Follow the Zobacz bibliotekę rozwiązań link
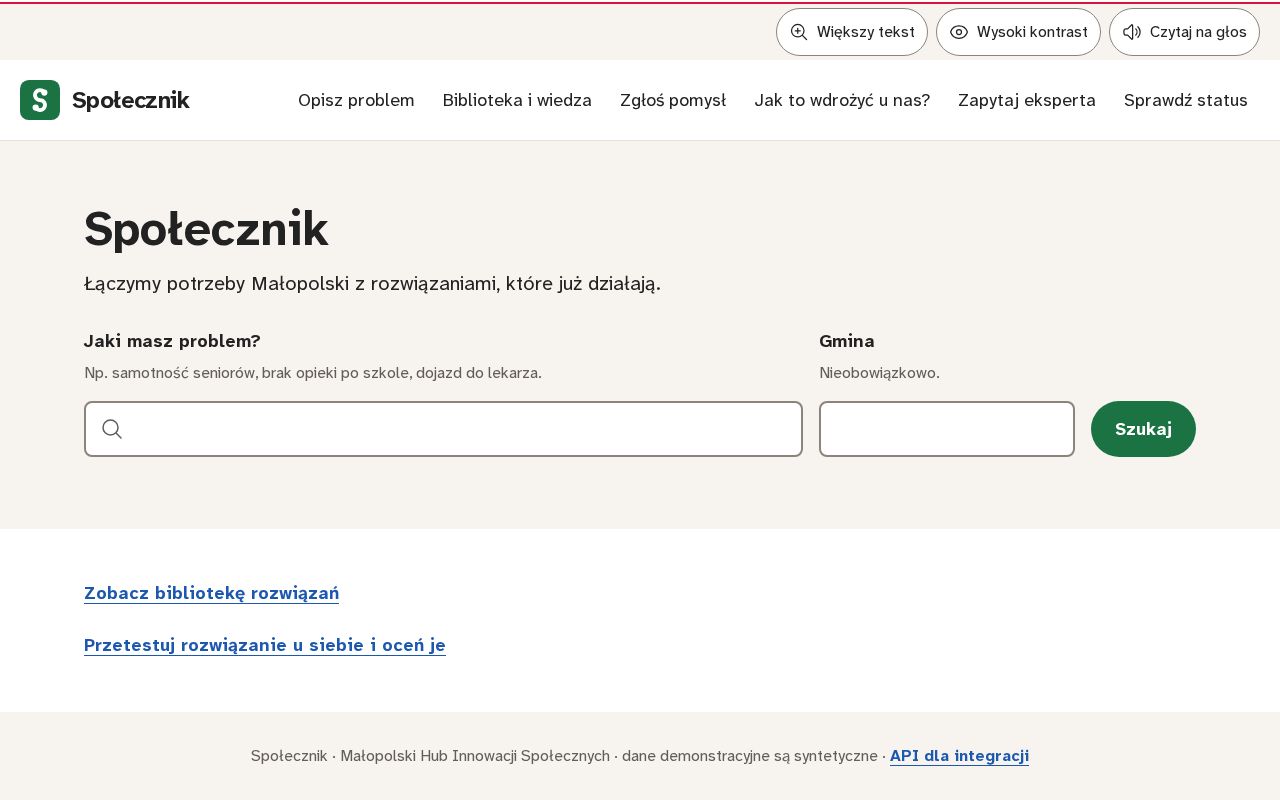The width and height of the screenshot is (1280, 800). tap(211, 593)
